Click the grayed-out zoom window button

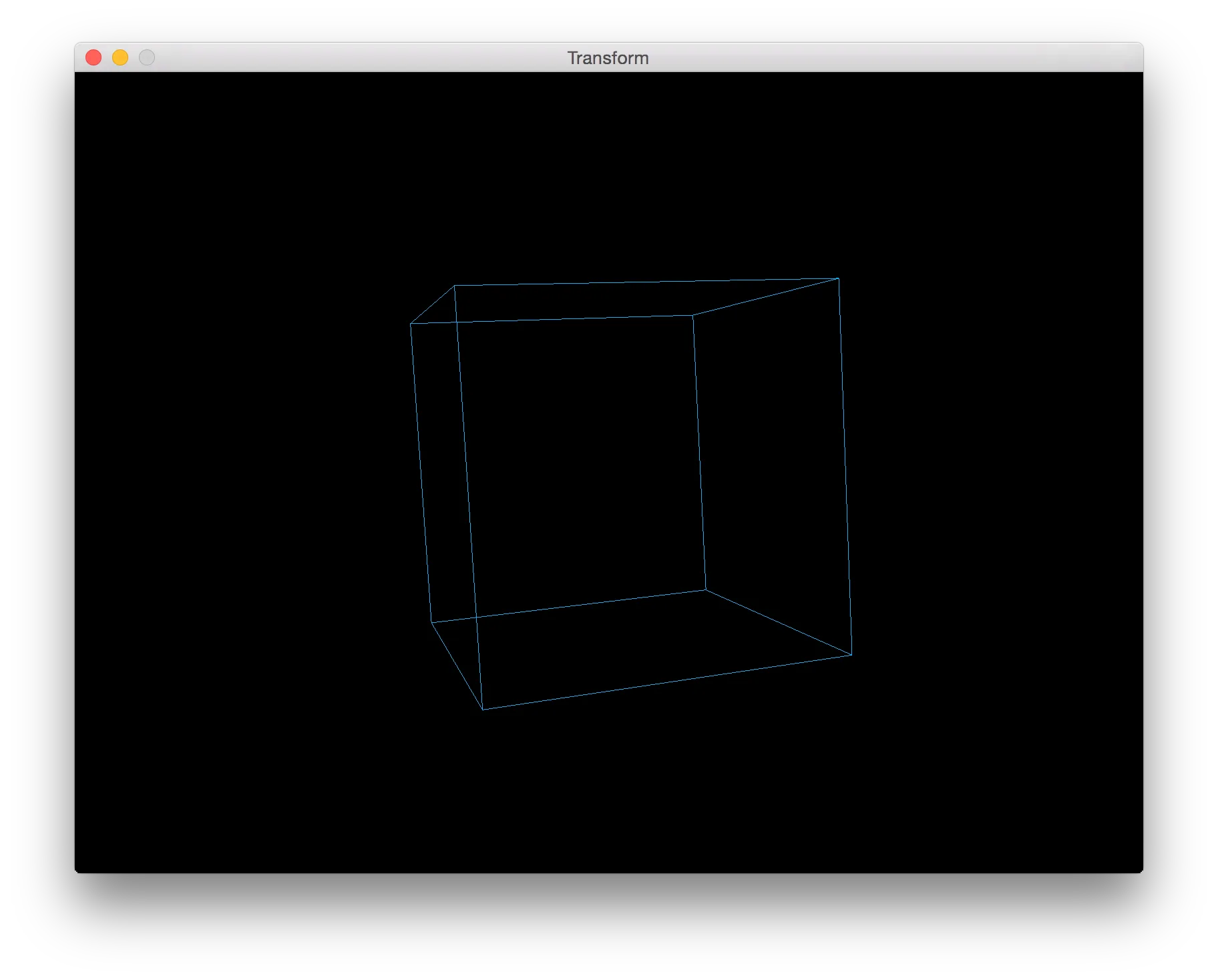click(x=147, y=58)
